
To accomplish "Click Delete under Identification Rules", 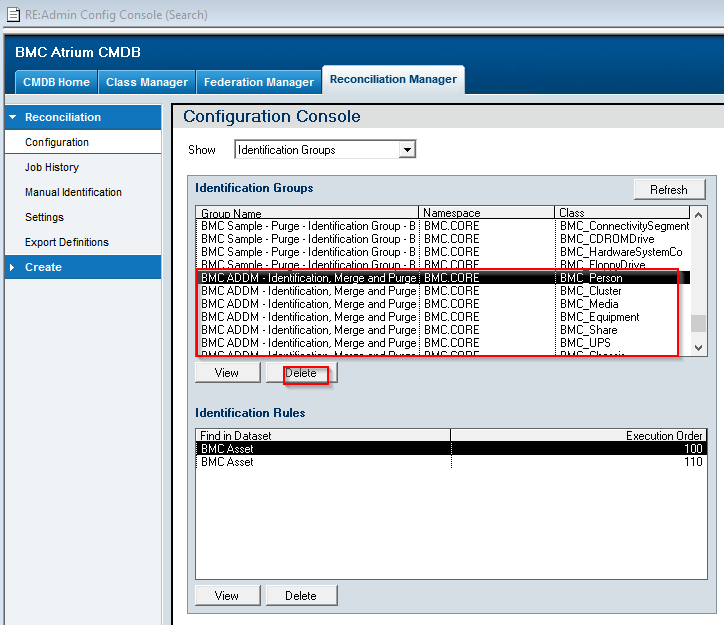I will (301, 595).
